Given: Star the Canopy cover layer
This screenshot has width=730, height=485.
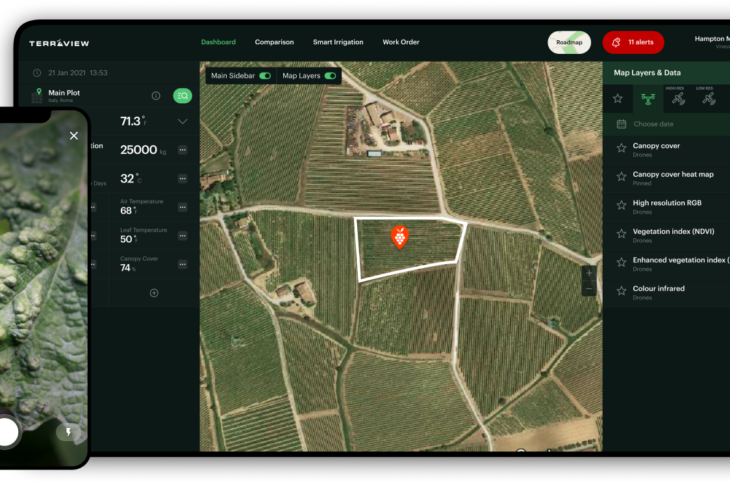Looking at the screenshot, I should click(x=621, y=148).
